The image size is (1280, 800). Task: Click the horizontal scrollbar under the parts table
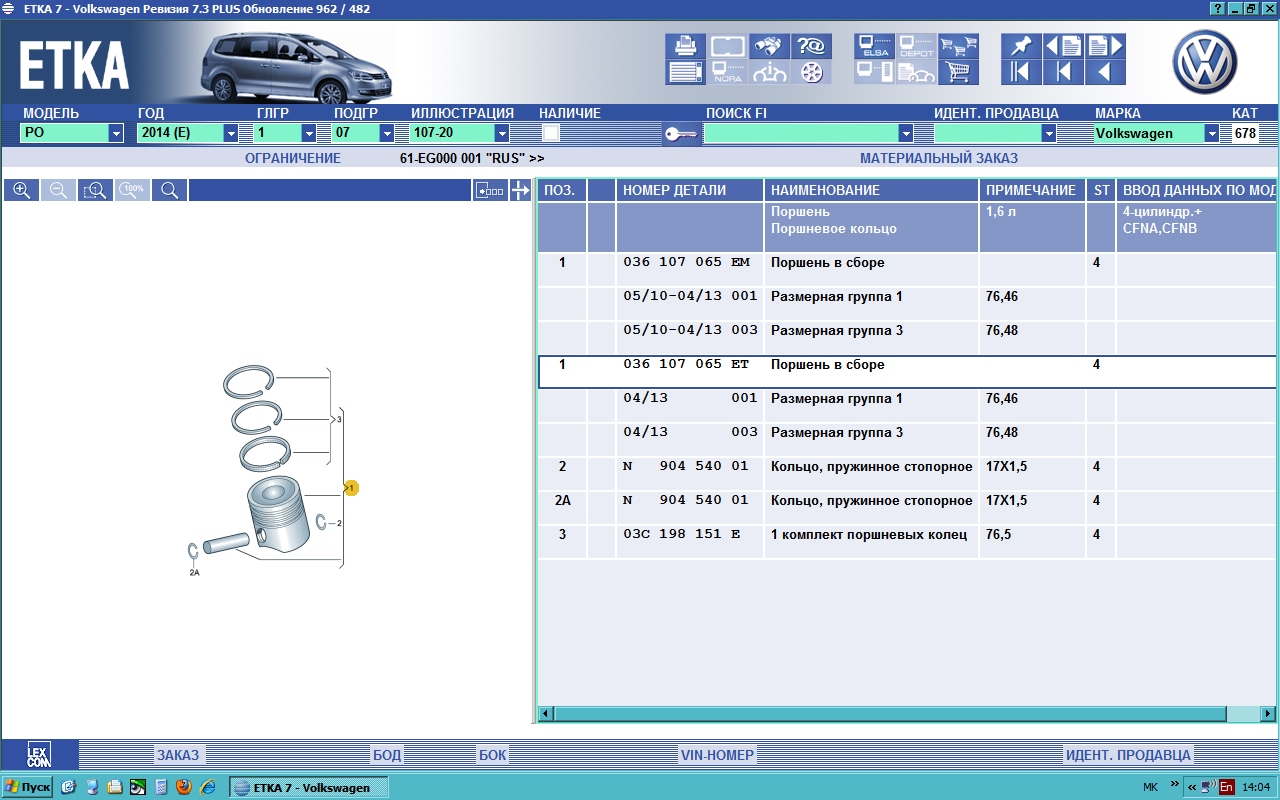tap(890, 714)
